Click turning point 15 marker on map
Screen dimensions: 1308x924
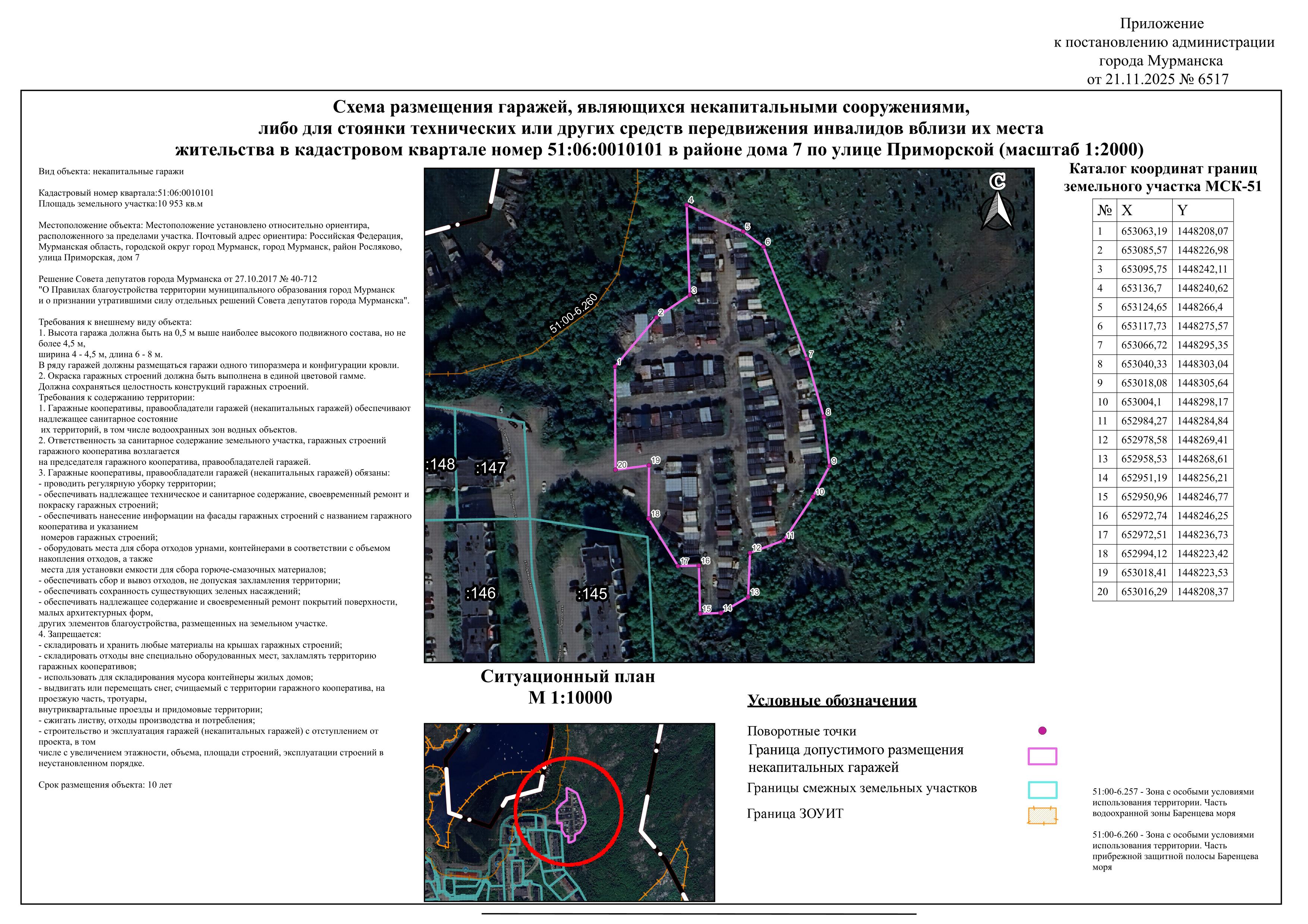700,613
